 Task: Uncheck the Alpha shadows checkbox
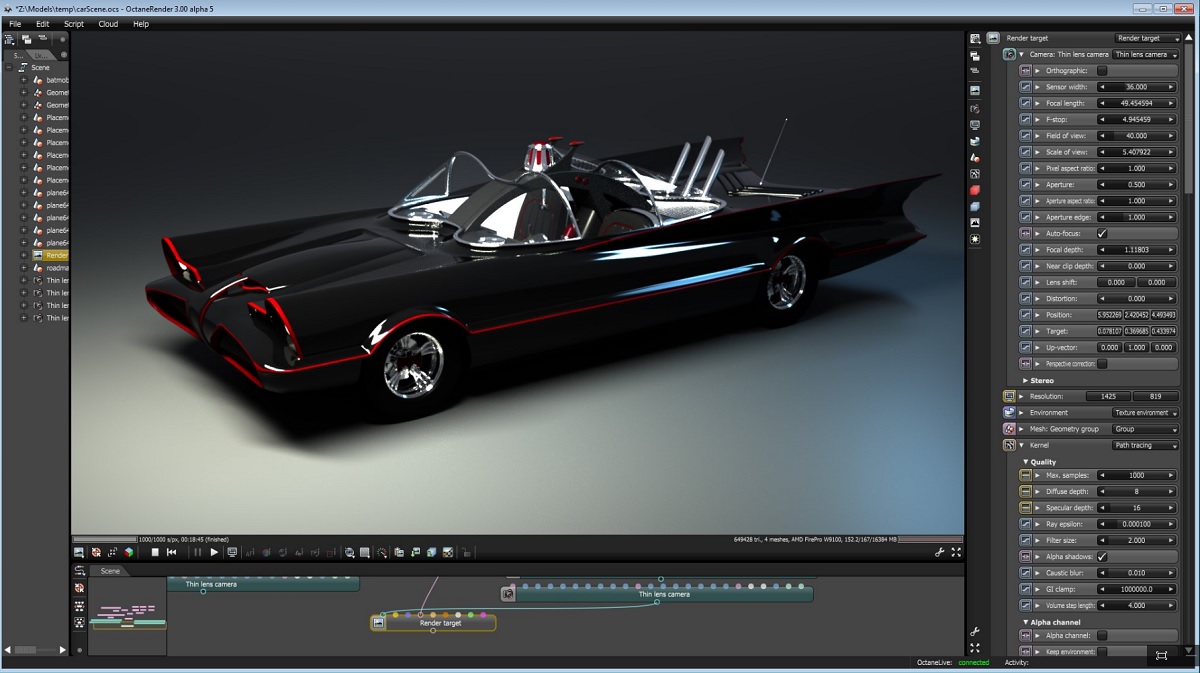click(x=1102, y=556)
